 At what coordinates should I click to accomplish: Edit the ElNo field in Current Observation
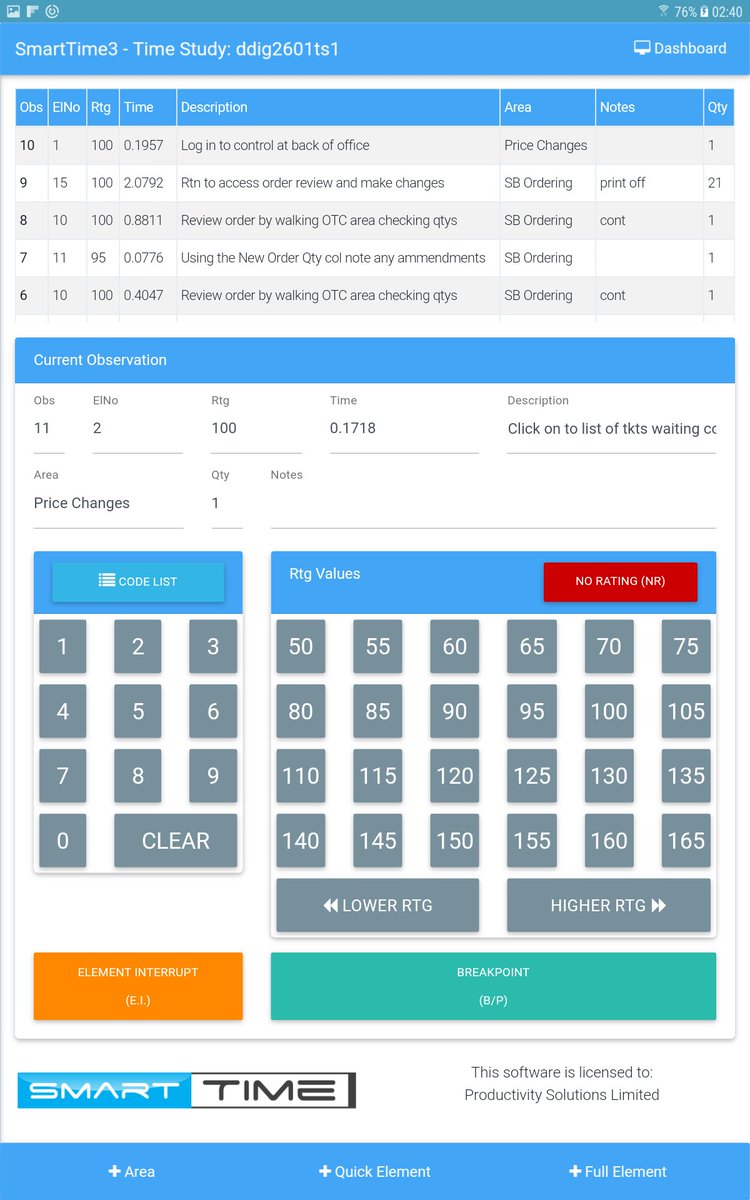tap(138, 428)
